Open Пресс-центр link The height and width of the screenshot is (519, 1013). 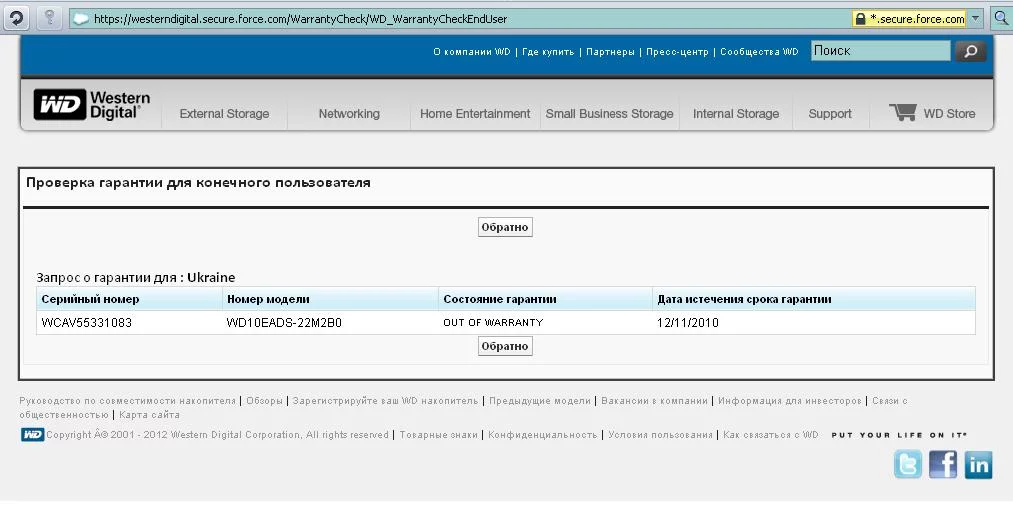point(677,52)
